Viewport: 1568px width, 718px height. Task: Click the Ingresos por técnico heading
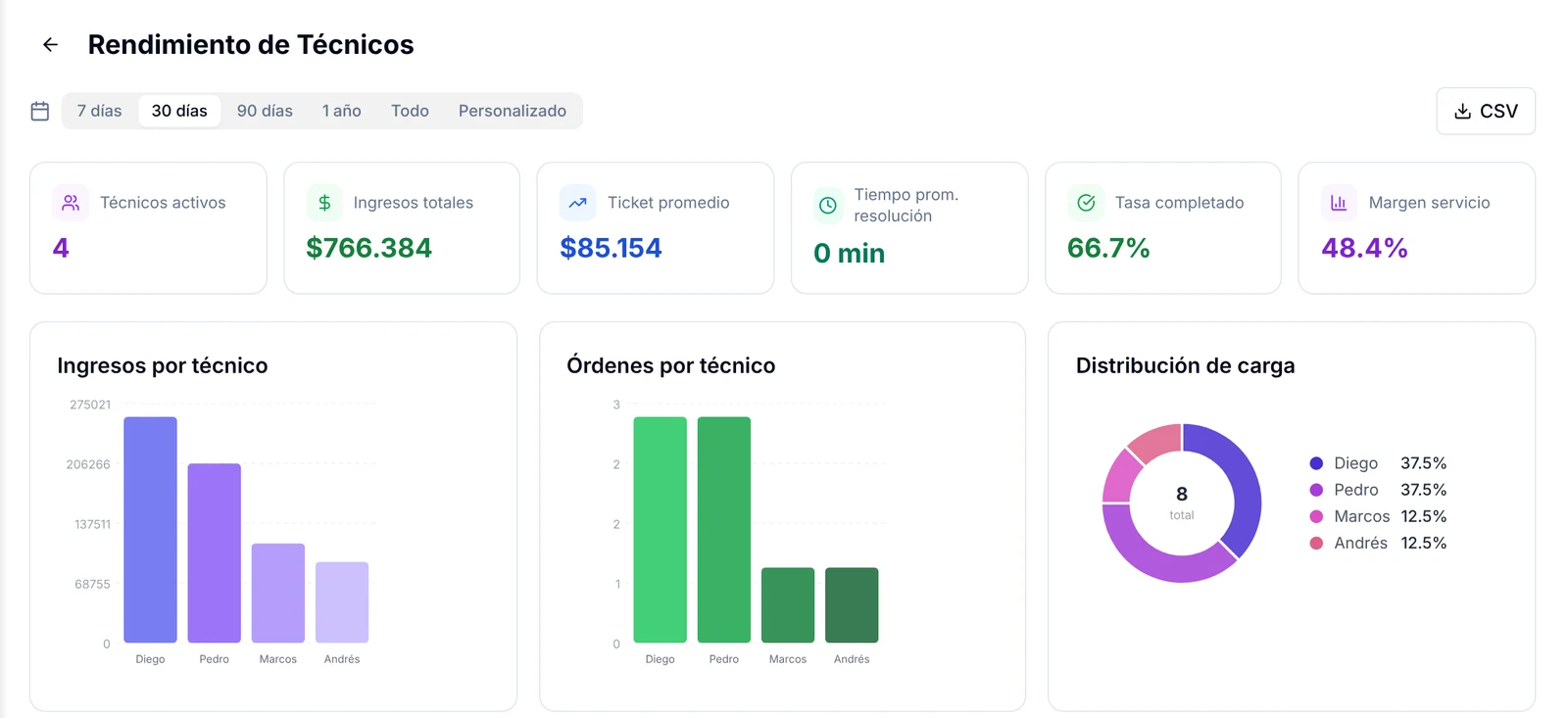[163, 365]
